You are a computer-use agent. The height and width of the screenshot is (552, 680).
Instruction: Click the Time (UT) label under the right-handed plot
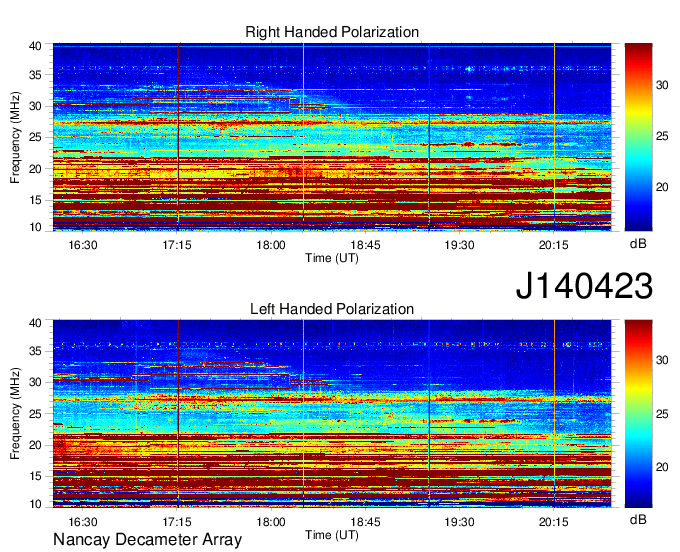(x=332, y=258)
